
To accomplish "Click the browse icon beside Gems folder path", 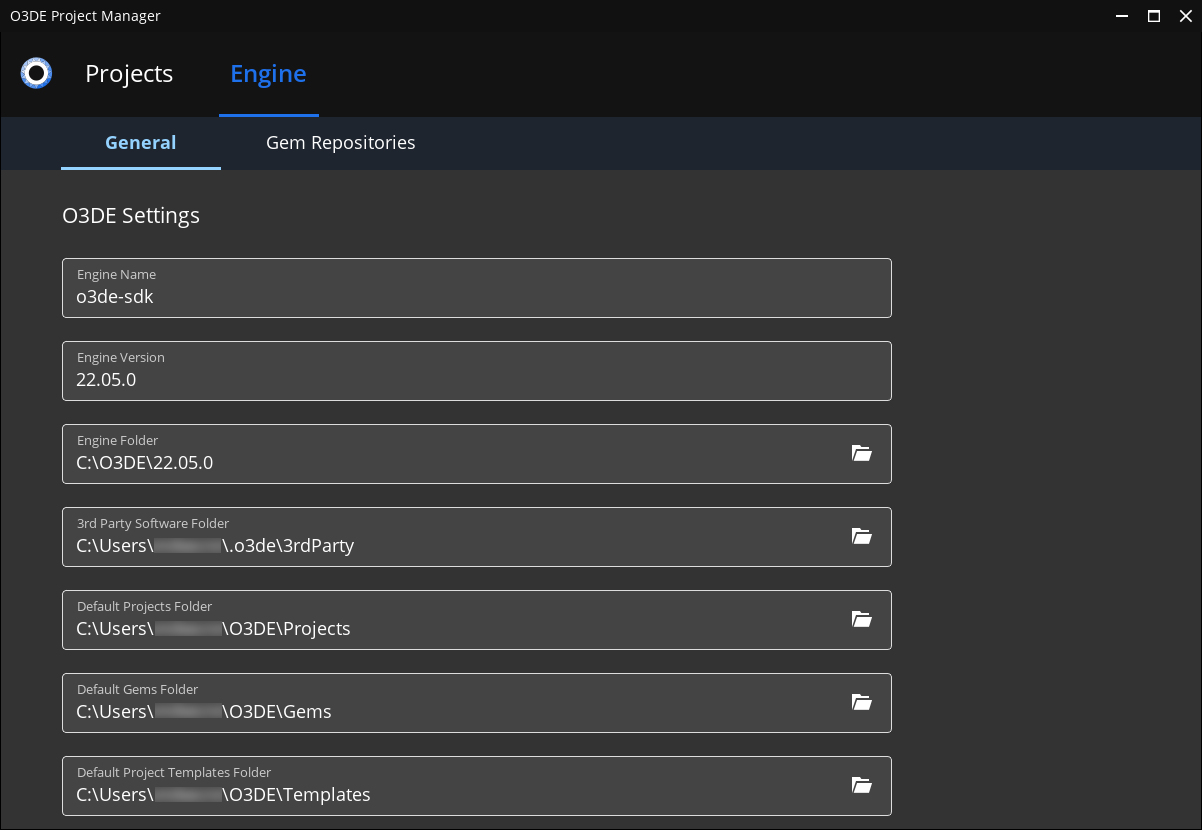I will tap(862, 702).
